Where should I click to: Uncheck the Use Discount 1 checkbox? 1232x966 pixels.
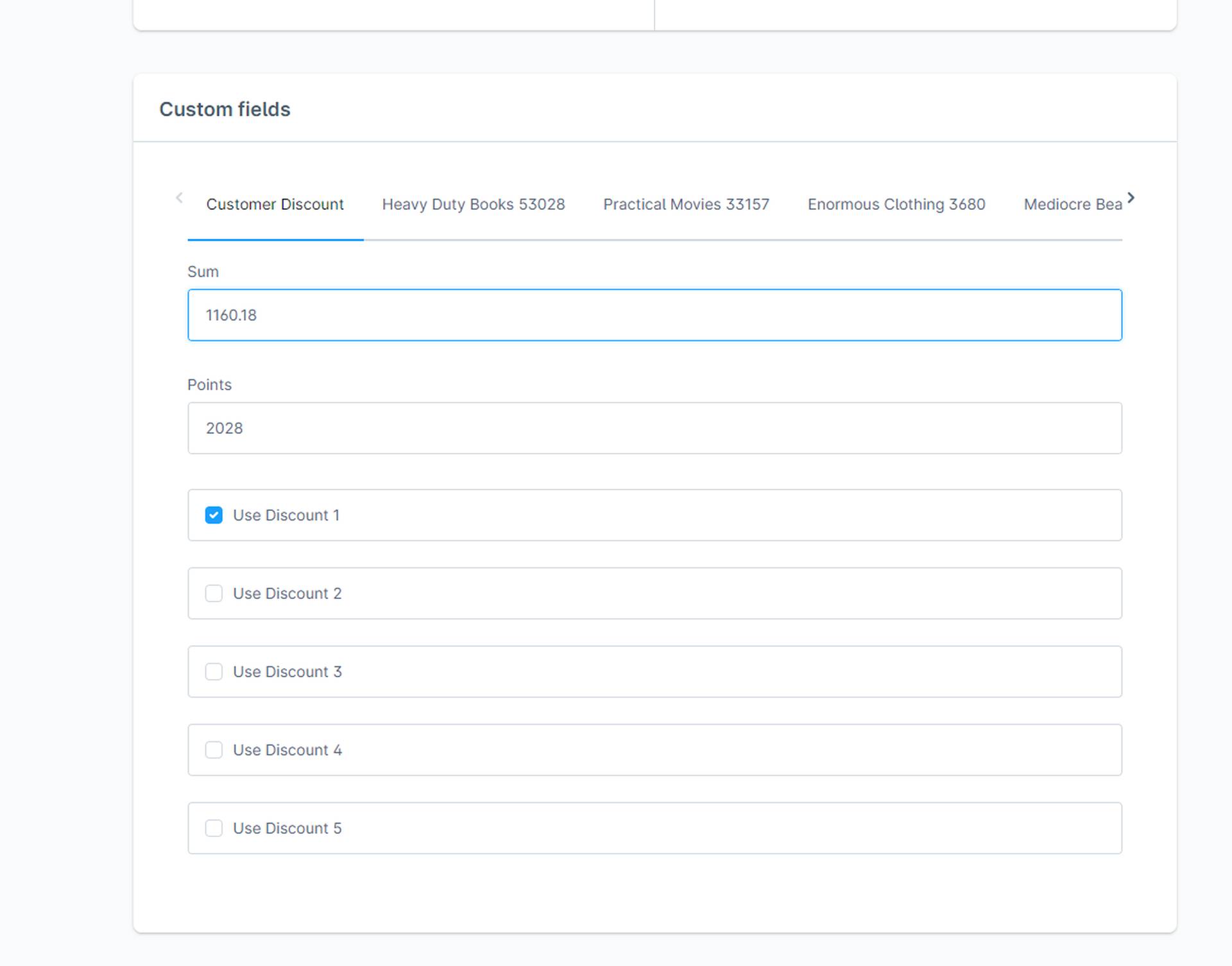point(214,515)
